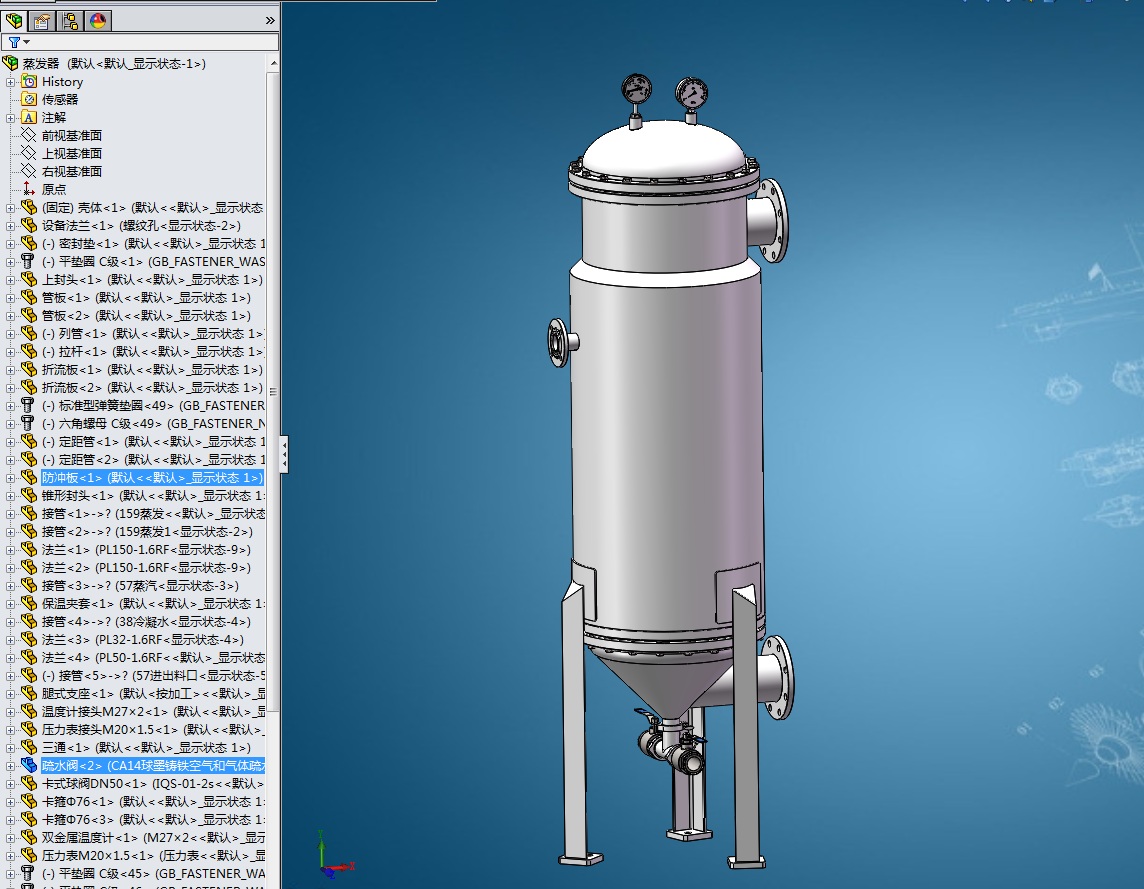1144x889 pixels.
Task: Expand hidden panel tabs with double chevron
Action: click(269, 20)
